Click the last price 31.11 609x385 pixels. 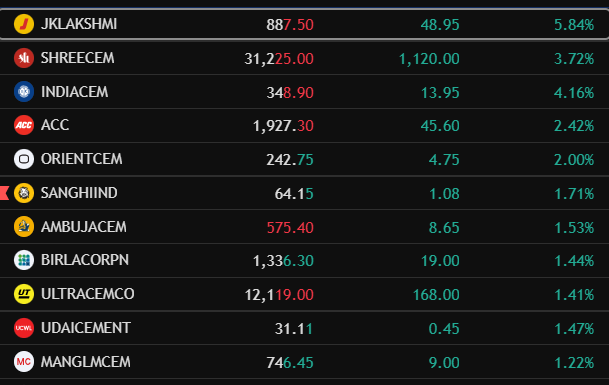coord(294,329)
